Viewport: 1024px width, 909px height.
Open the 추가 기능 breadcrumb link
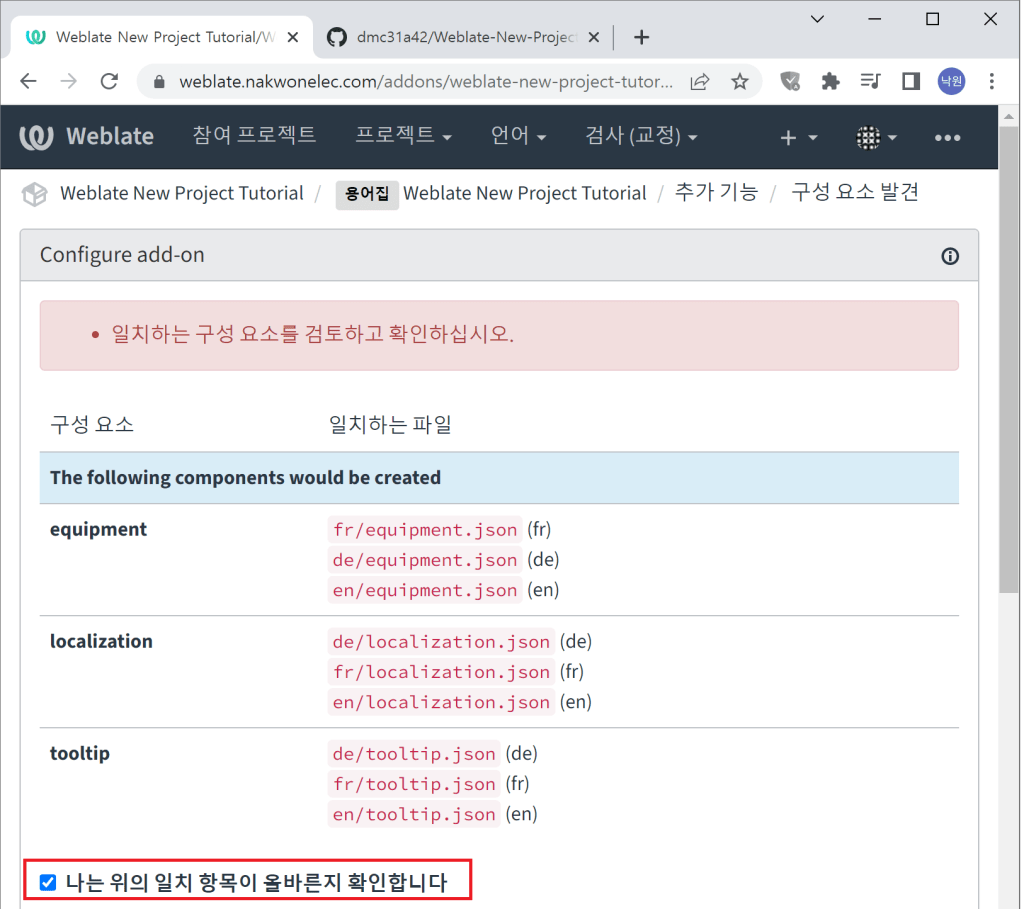tap(716, 193)
